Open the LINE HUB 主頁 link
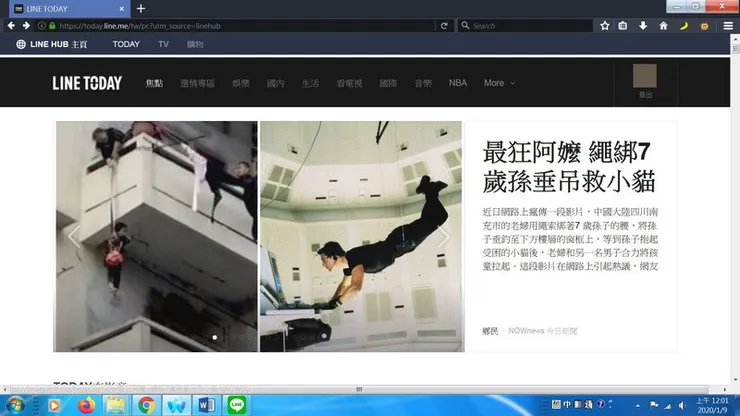Image resolution: width=740 pixels, height=416 pixels. (59, 44)
